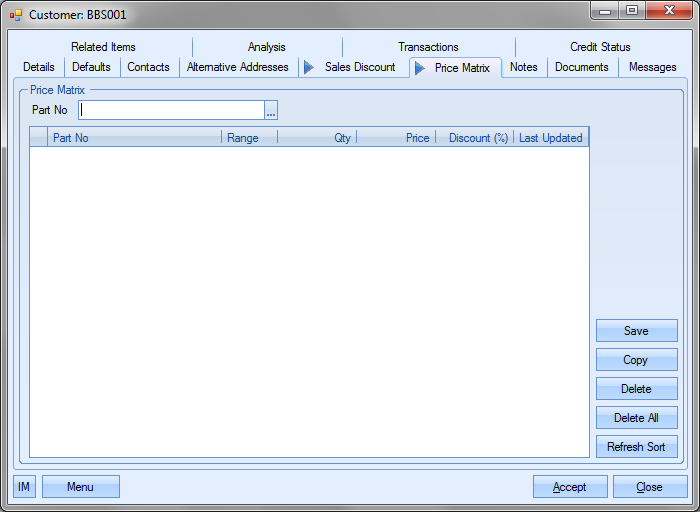The image size is (700, 512).
Task: Click the Refresh Sort button
Action: point(637,447)
